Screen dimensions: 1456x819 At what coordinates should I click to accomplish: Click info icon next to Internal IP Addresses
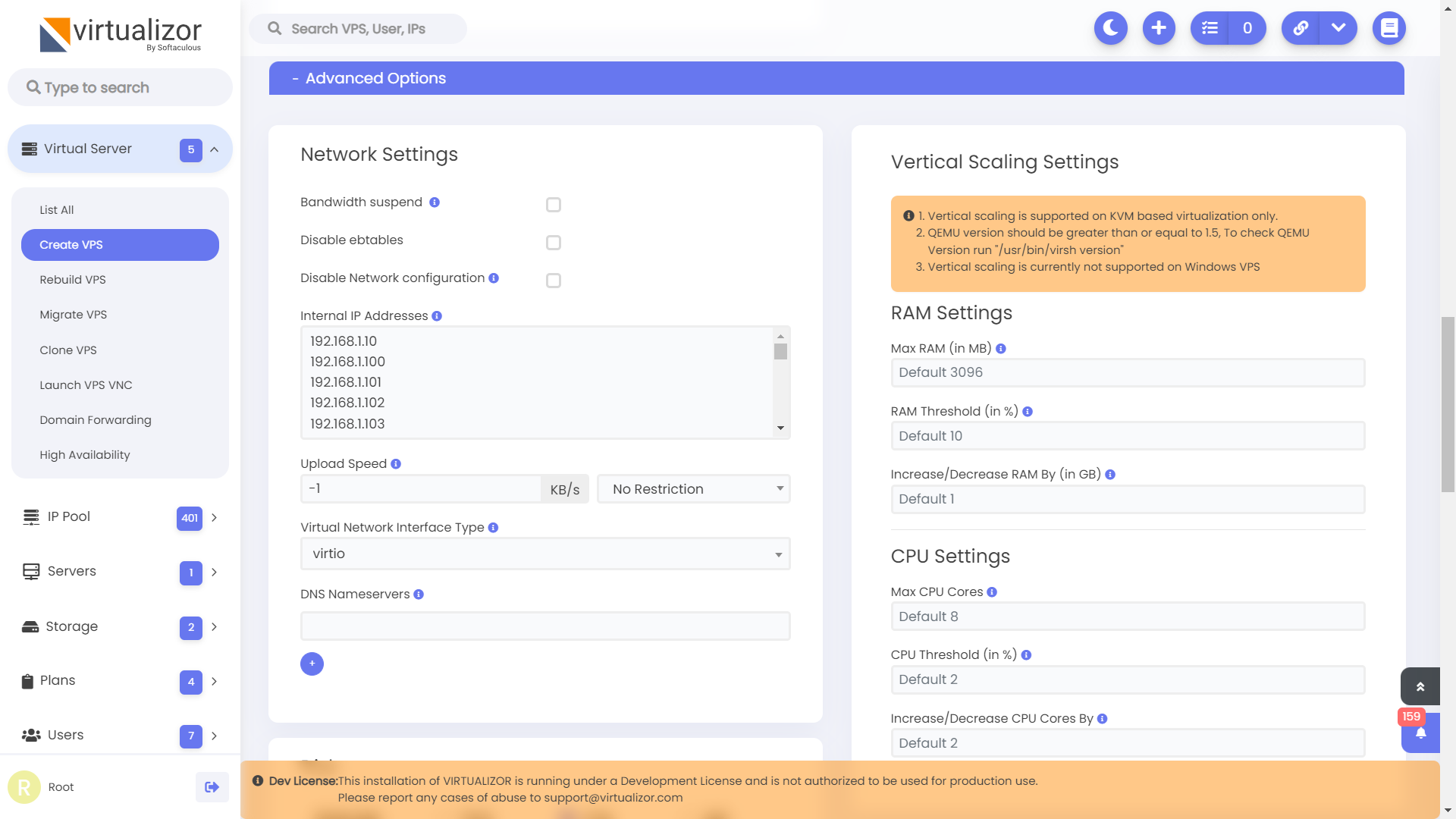coord(437,316)
